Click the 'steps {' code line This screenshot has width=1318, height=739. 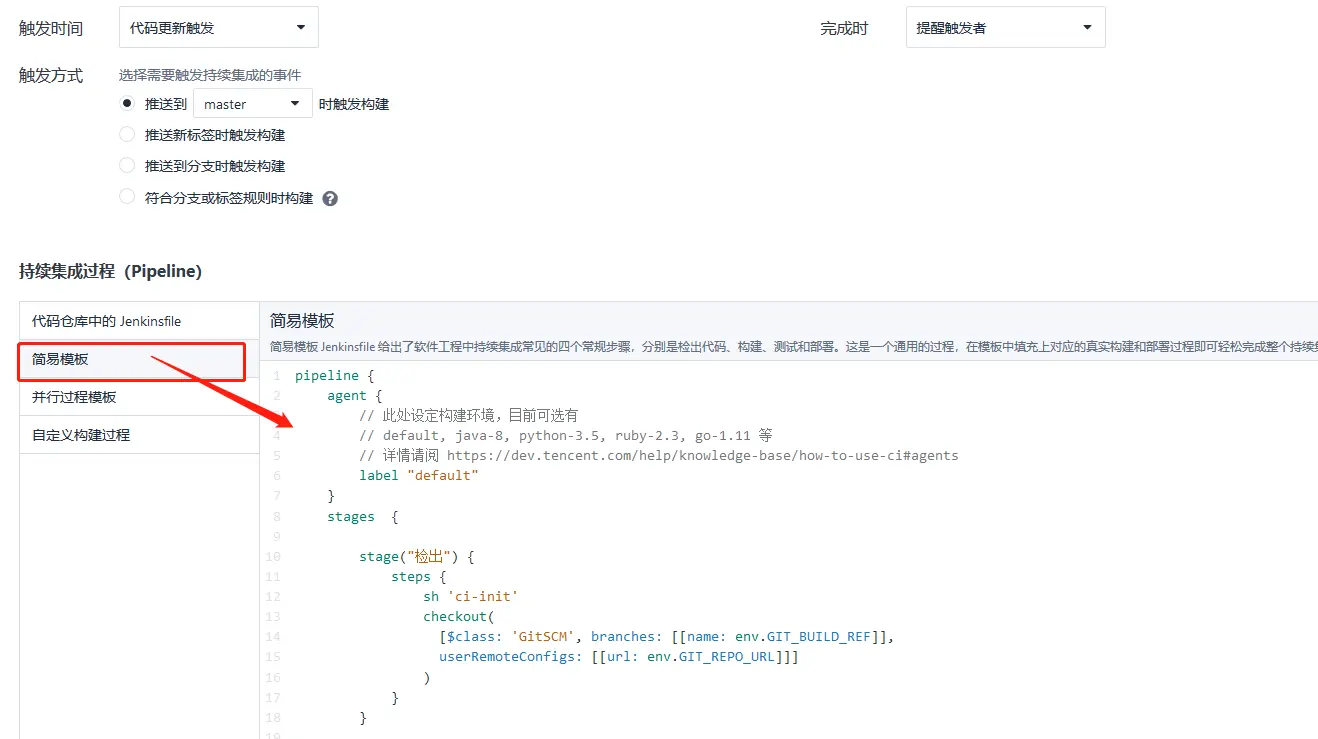(x=419, y=576)
